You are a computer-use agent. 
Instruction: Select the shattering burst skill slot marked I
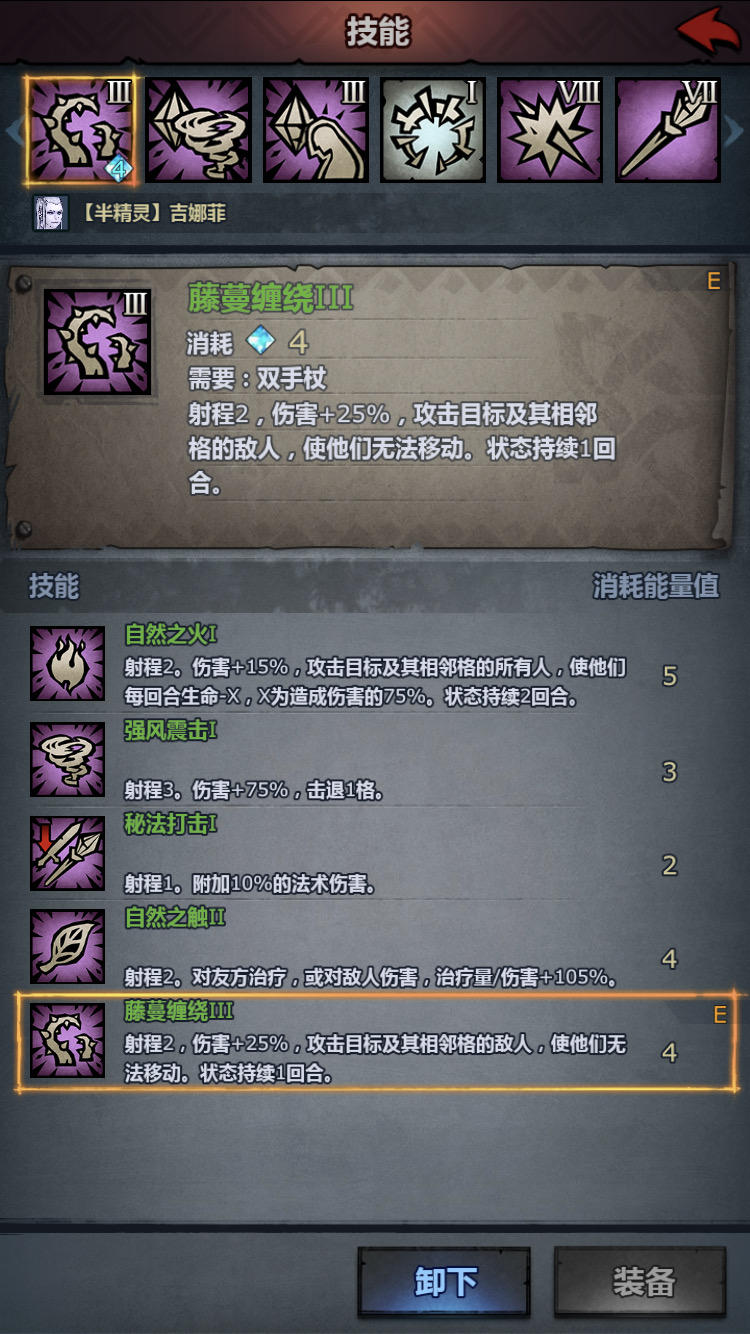pos(433,130)
